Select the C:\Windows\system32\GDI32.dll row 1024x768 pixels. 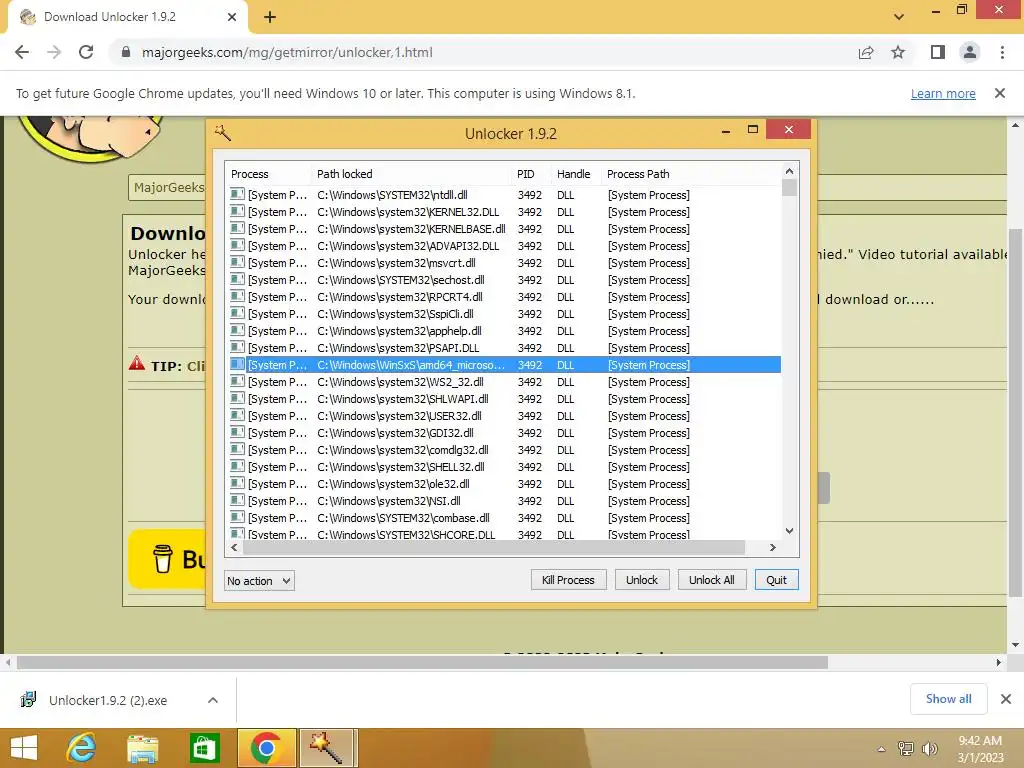click(503, 432)
